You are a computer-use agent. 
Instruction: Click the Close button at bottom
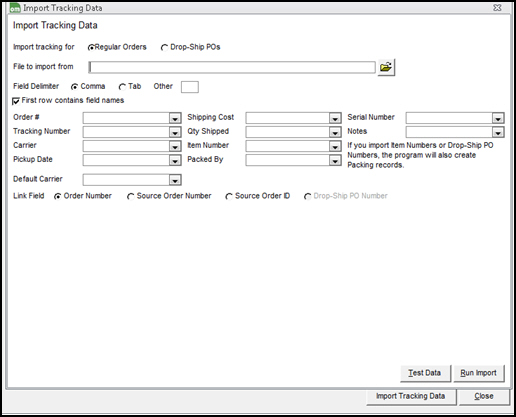click(x=484, y=396)
